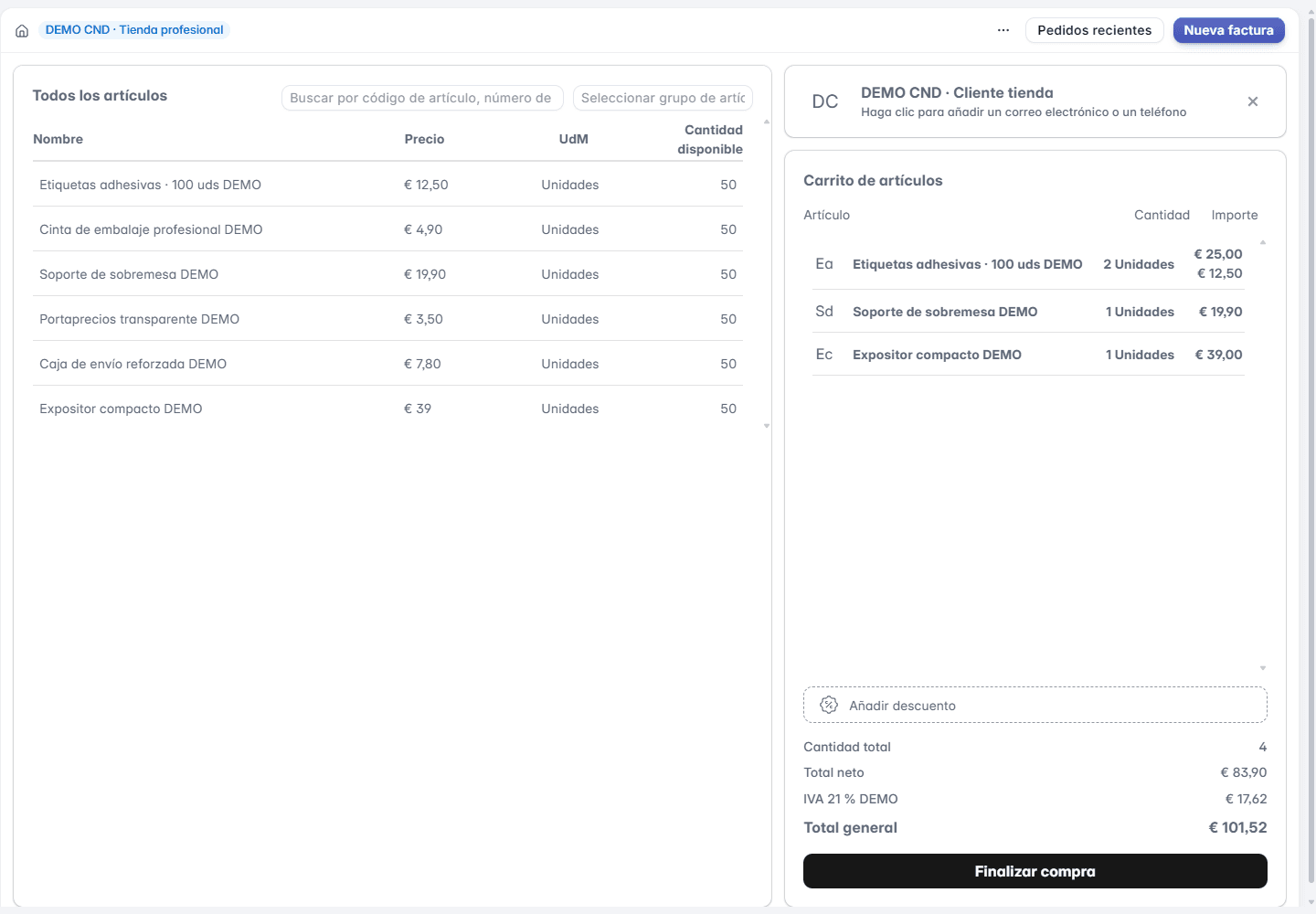Open the home icon in breadcrumb

(x=22, y=30)
